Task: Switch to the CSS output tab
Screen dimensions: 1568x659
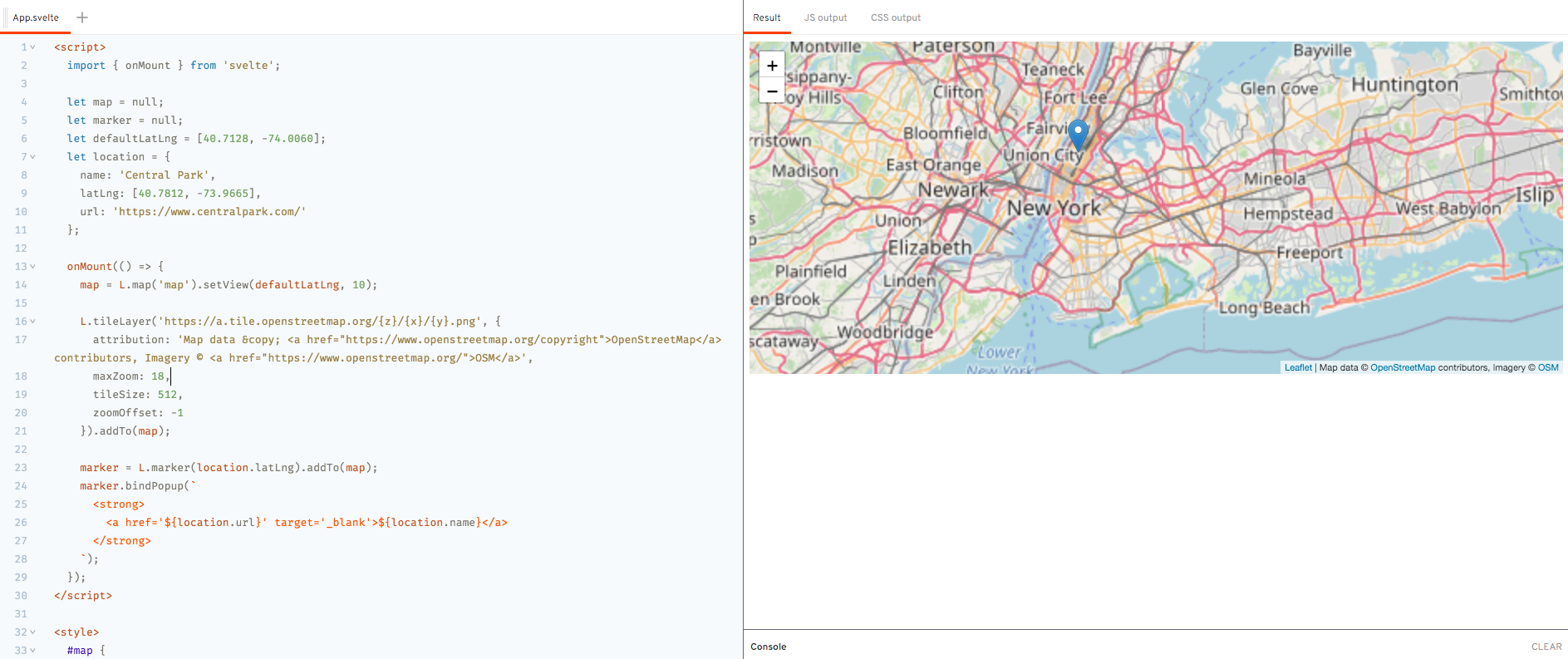Action: click(x=896, y=17)
